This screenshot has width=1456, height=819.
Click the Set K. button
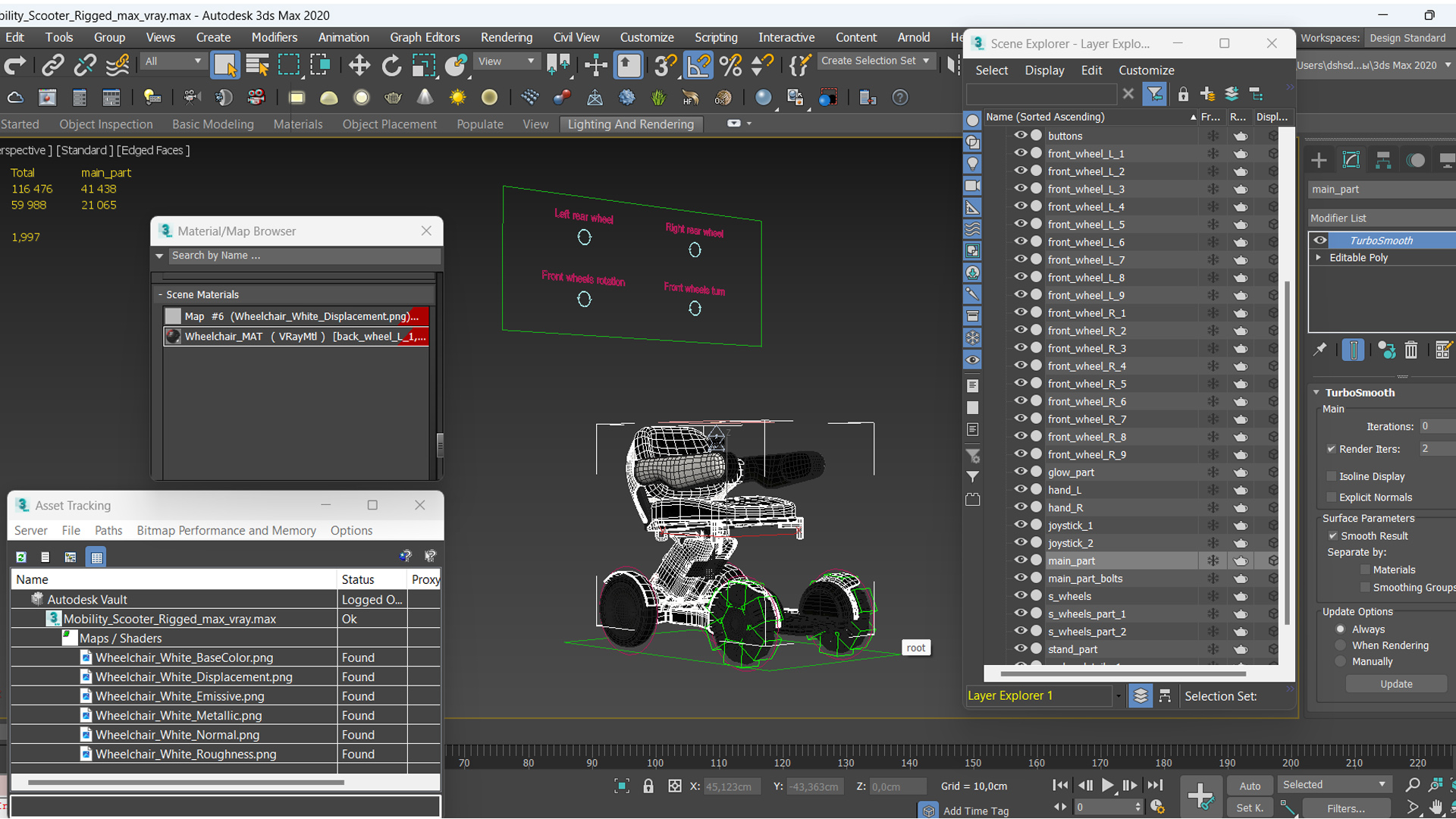click(1250, 808)
